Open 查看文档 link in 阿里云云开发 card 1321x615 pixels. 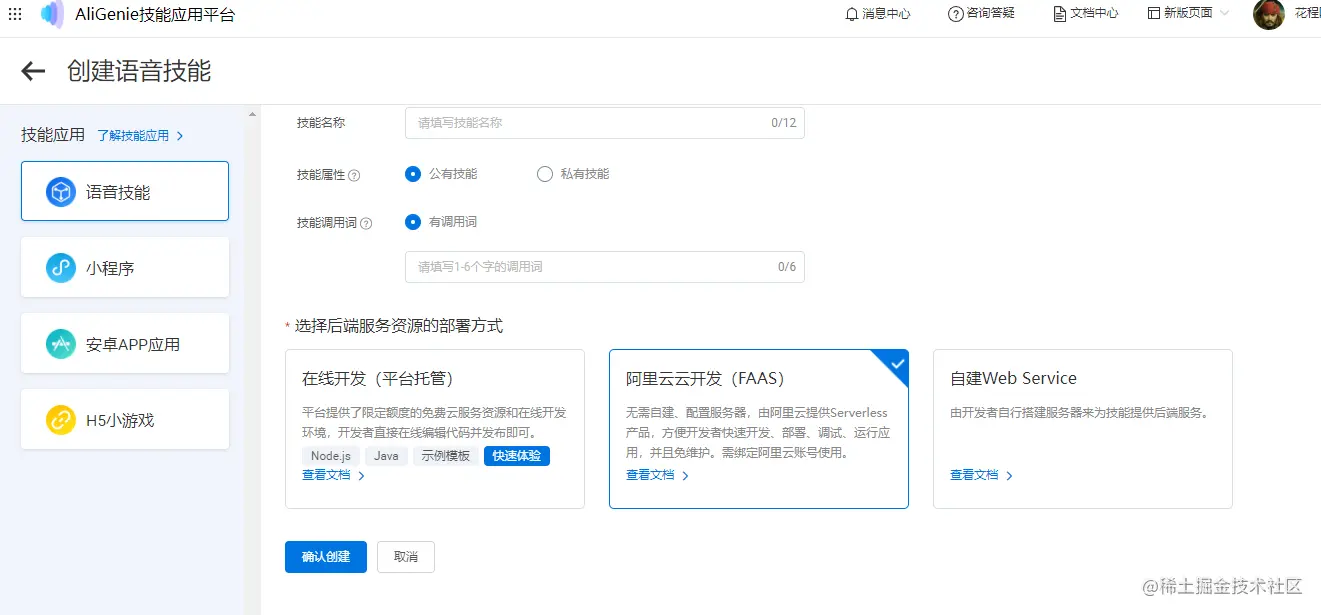coord(650,475)
